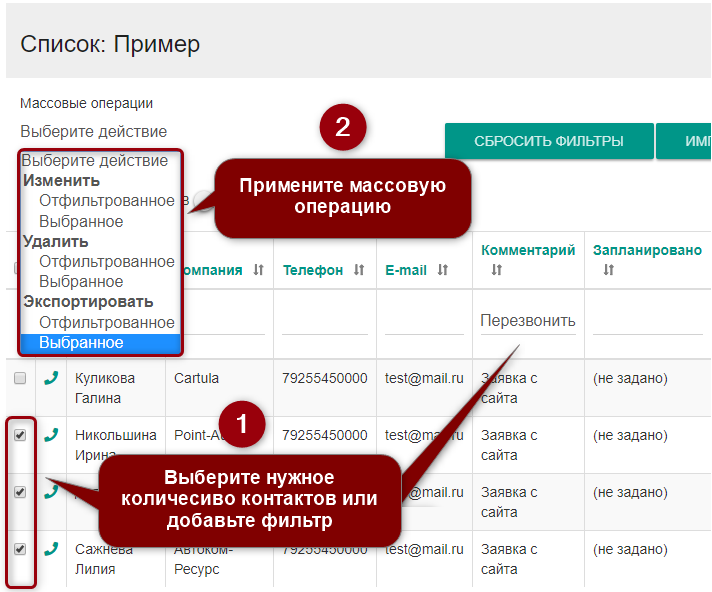This screenshot has height=592, width=712.
Task: Click the Комментарий filter field containing Перезвонить
Action: pos(527,321)
